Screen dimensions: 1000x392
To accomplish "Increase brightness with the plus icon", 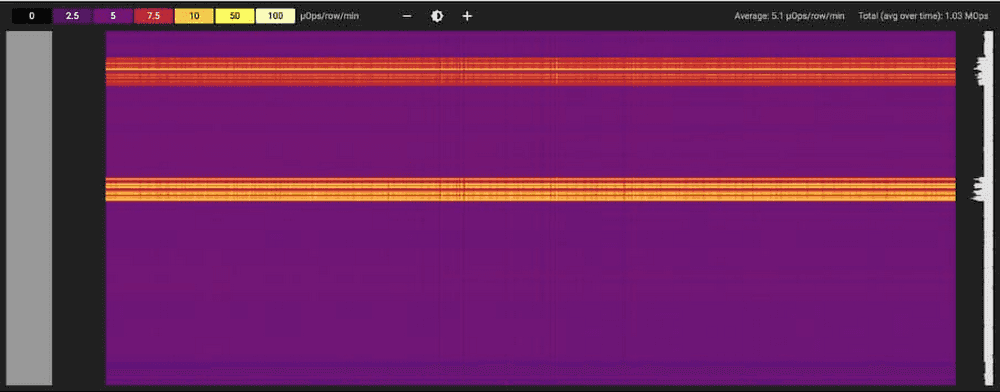I will coord(467,16).
